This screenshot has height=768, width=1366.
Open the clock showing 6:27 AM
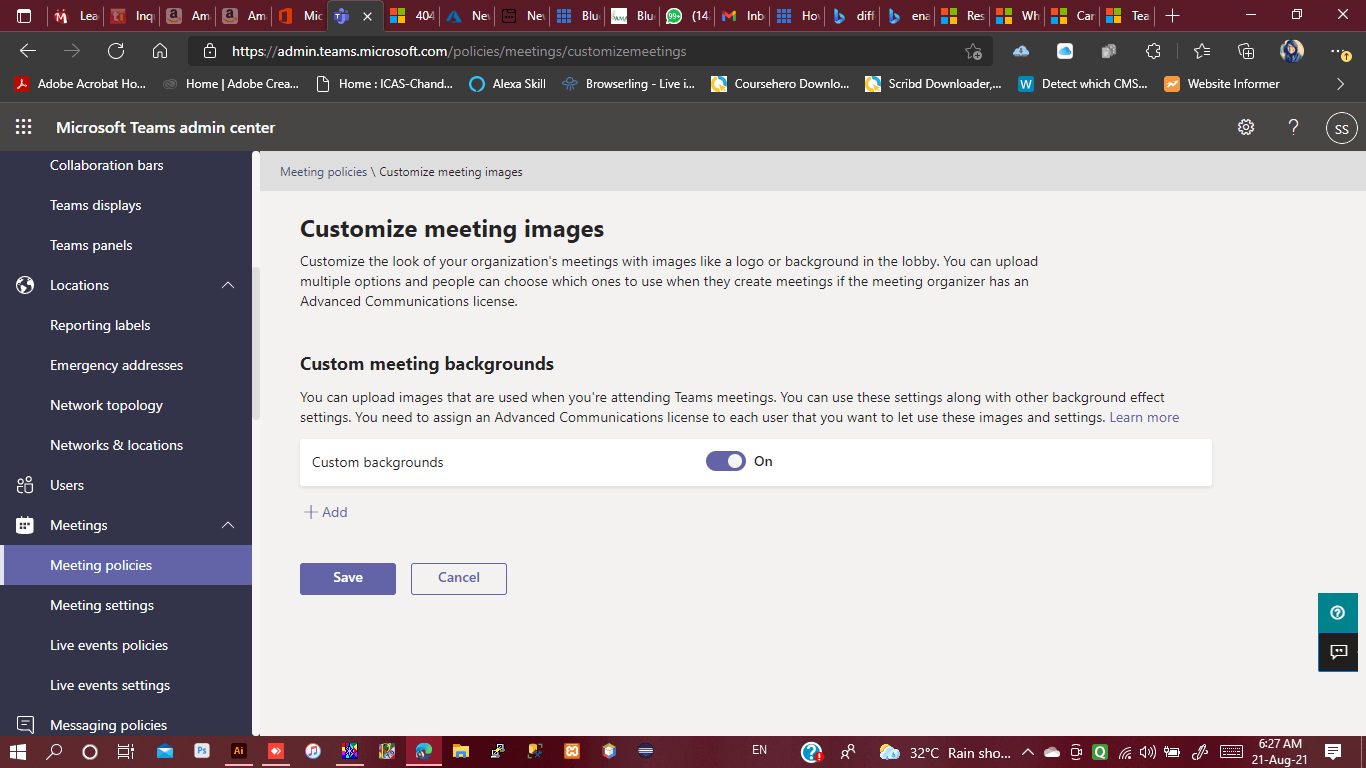pyautogui.click(x=1280, y=751)
